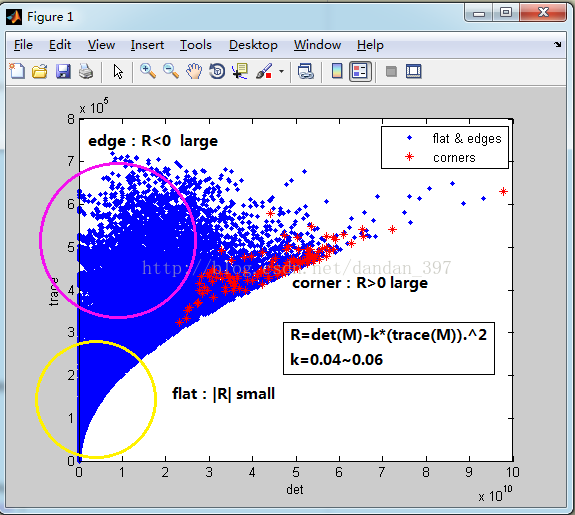
Task: Save the figure with the floppy disk icon
Action: point(63,71)
